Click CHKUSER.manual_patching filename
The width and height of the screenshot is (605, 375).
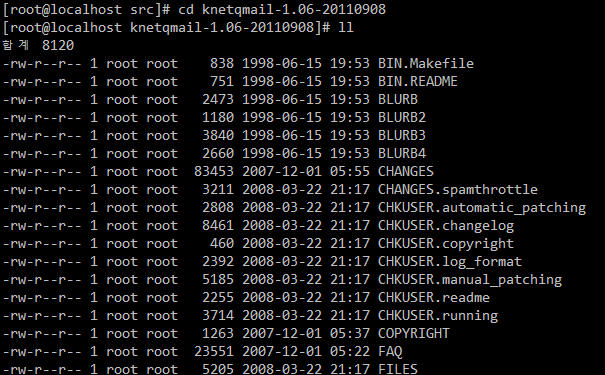click(x=470, y=280)
